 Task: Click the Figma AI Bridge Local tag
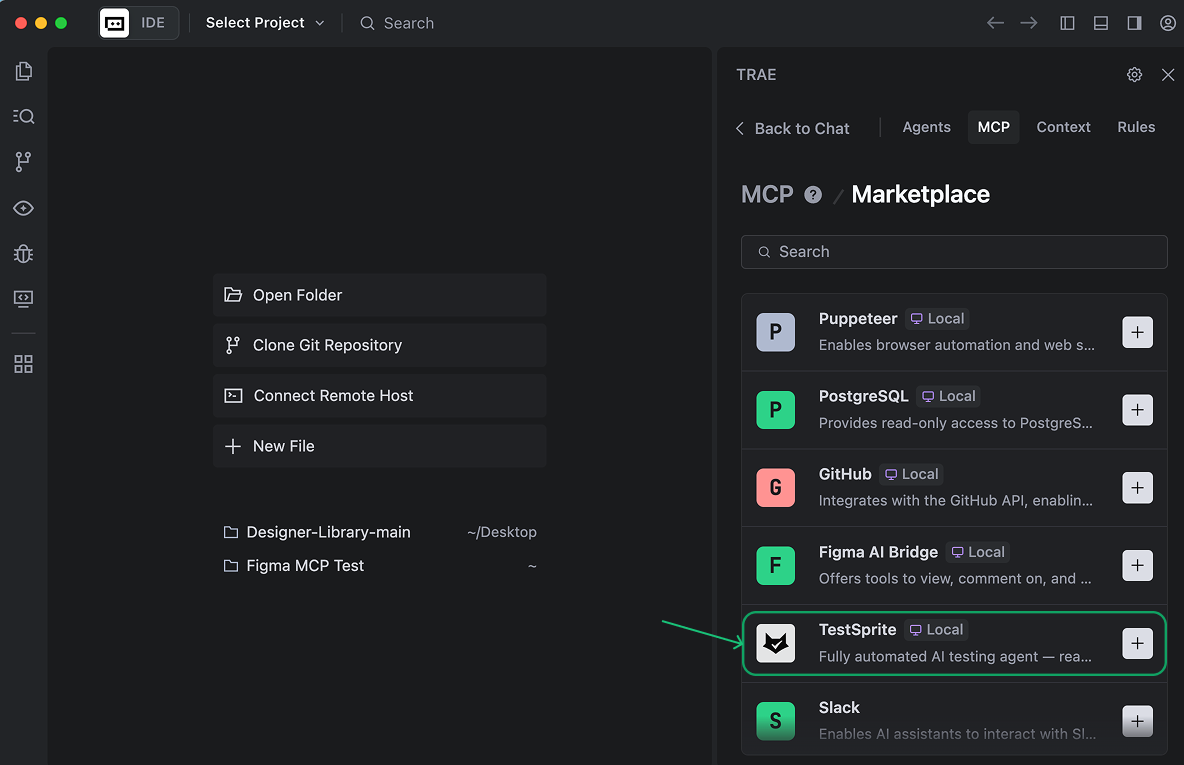pos(978,552)
